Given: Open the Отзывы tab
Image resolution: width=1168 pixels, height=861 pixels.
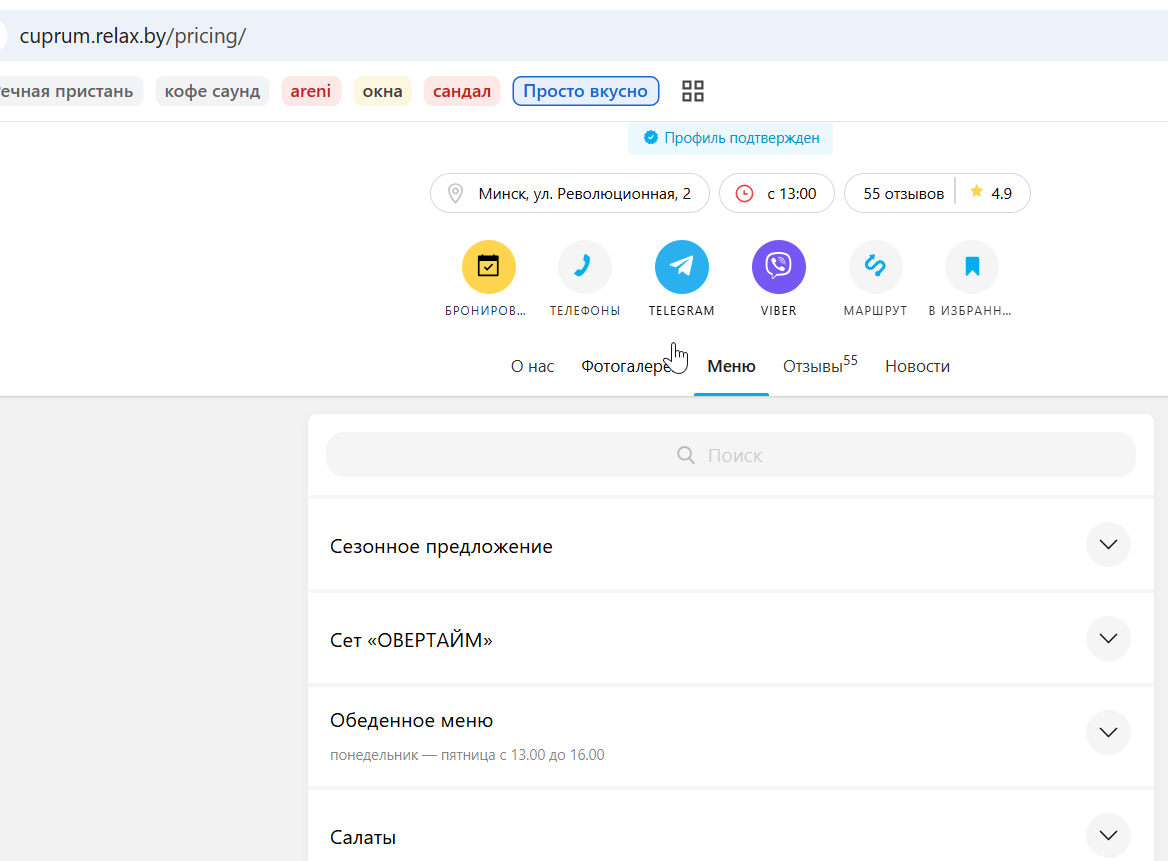Looking at the screenshot, I should click(x=820, y=365).
